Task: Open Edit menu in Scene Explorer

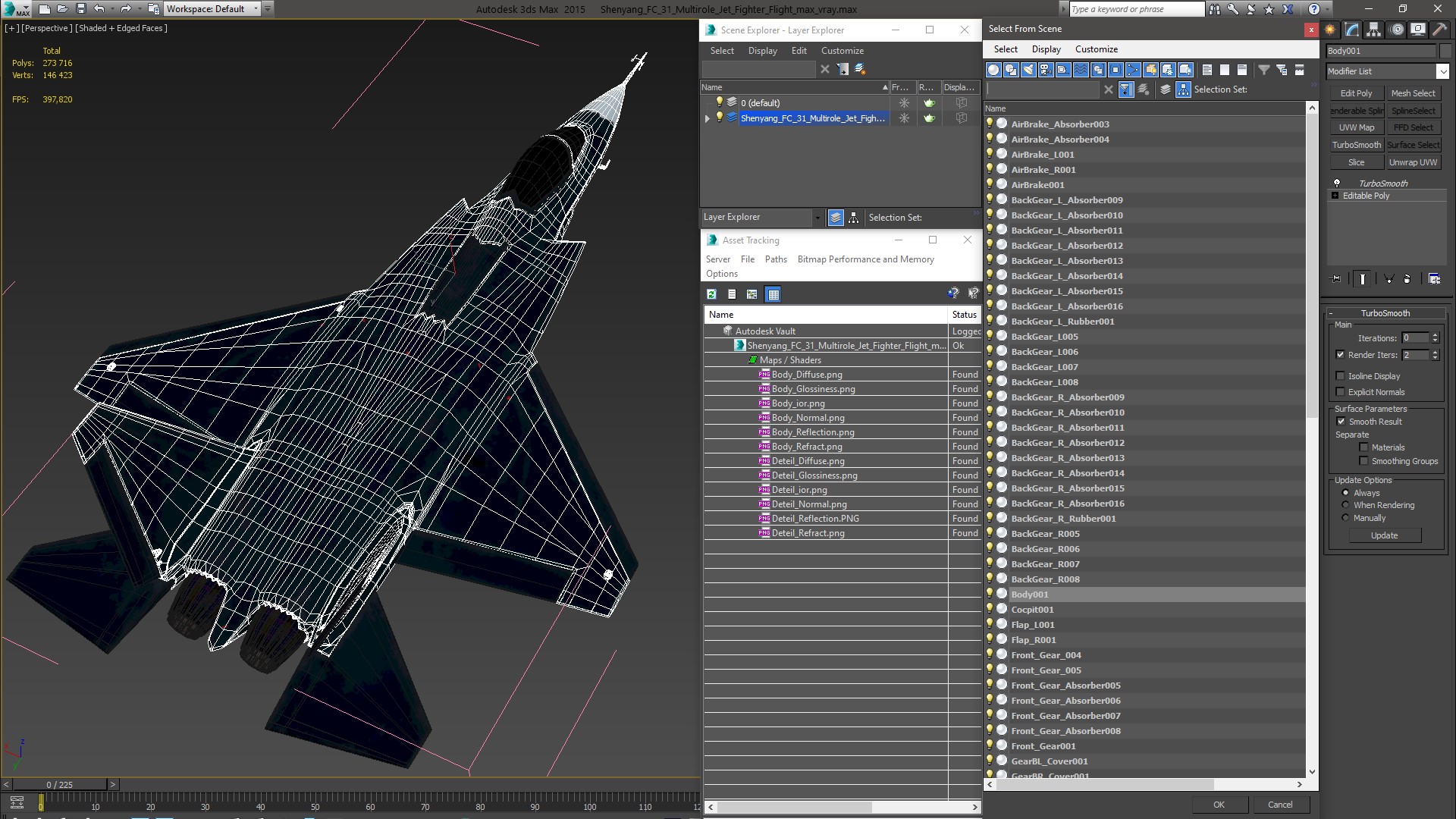Action: [799, 51]
